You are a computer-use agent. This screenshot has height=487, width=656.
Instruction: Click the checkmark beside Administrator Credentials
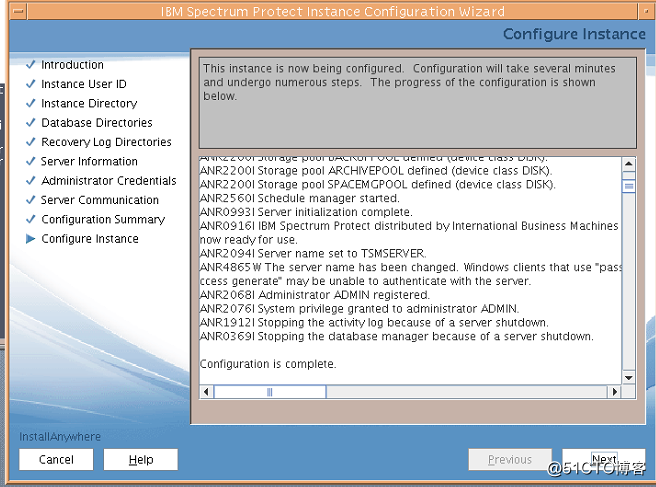point(31,180)
